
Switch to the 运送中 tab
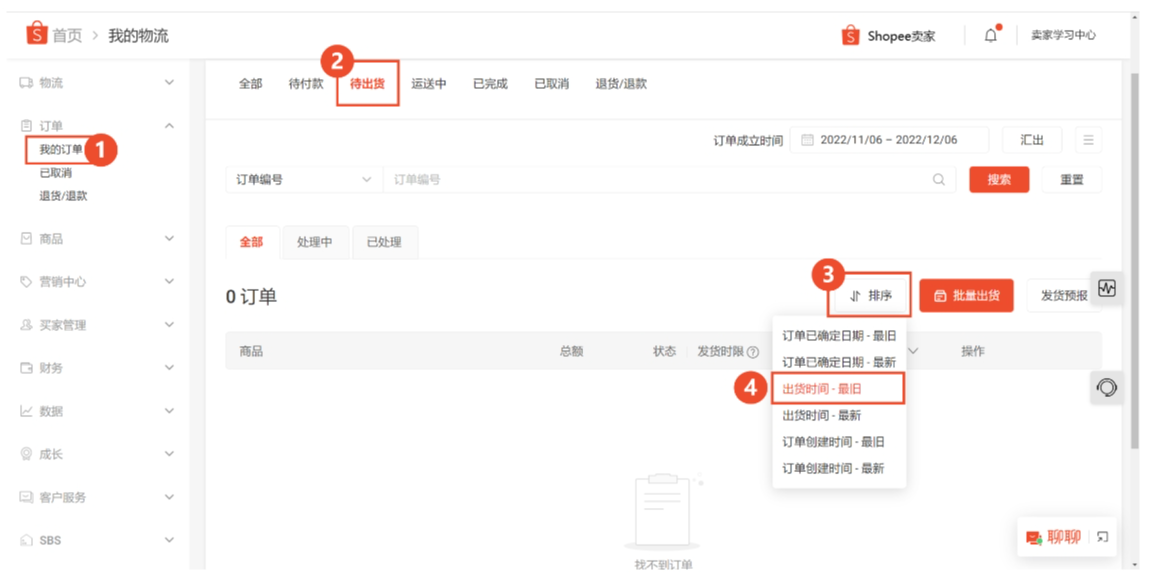pos(430,84)
